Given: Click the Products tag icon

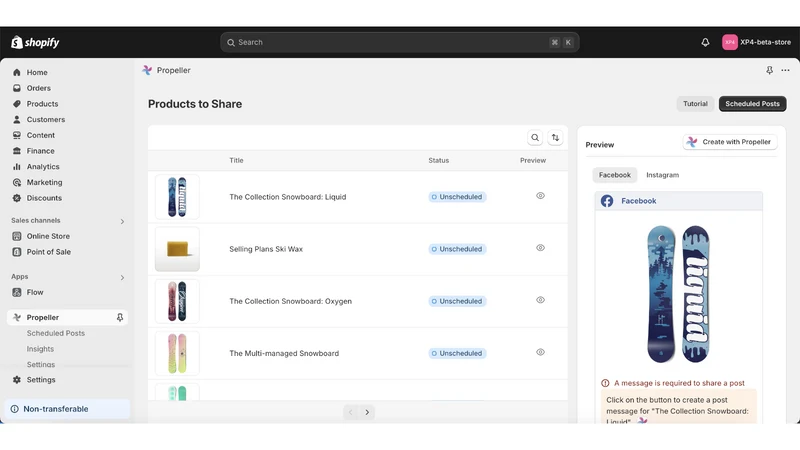Looking at the screenshot, I should [17, 104].
